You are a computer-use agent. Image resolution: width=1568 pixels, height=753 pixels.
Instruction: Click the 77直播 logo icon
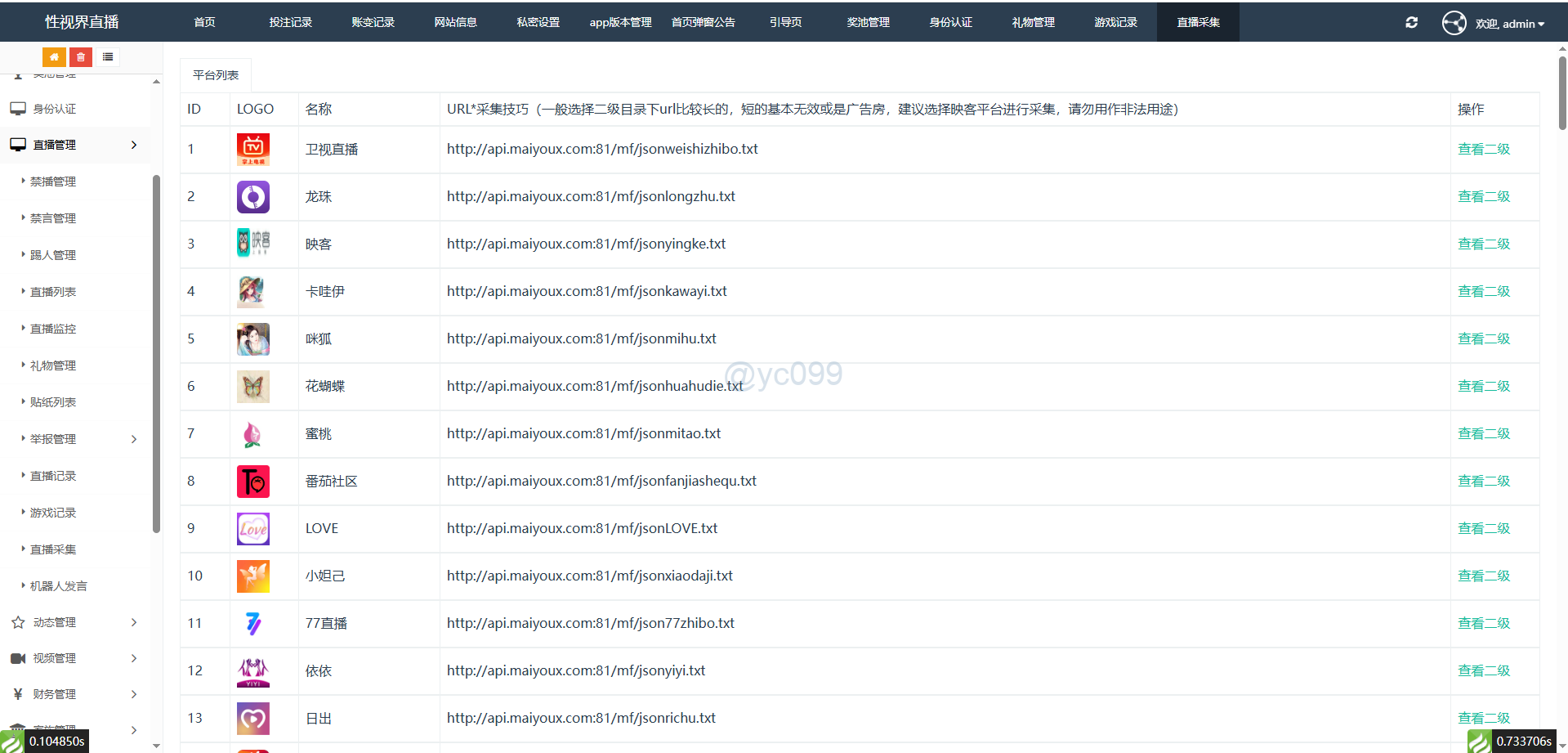click(x=253, y=624)
